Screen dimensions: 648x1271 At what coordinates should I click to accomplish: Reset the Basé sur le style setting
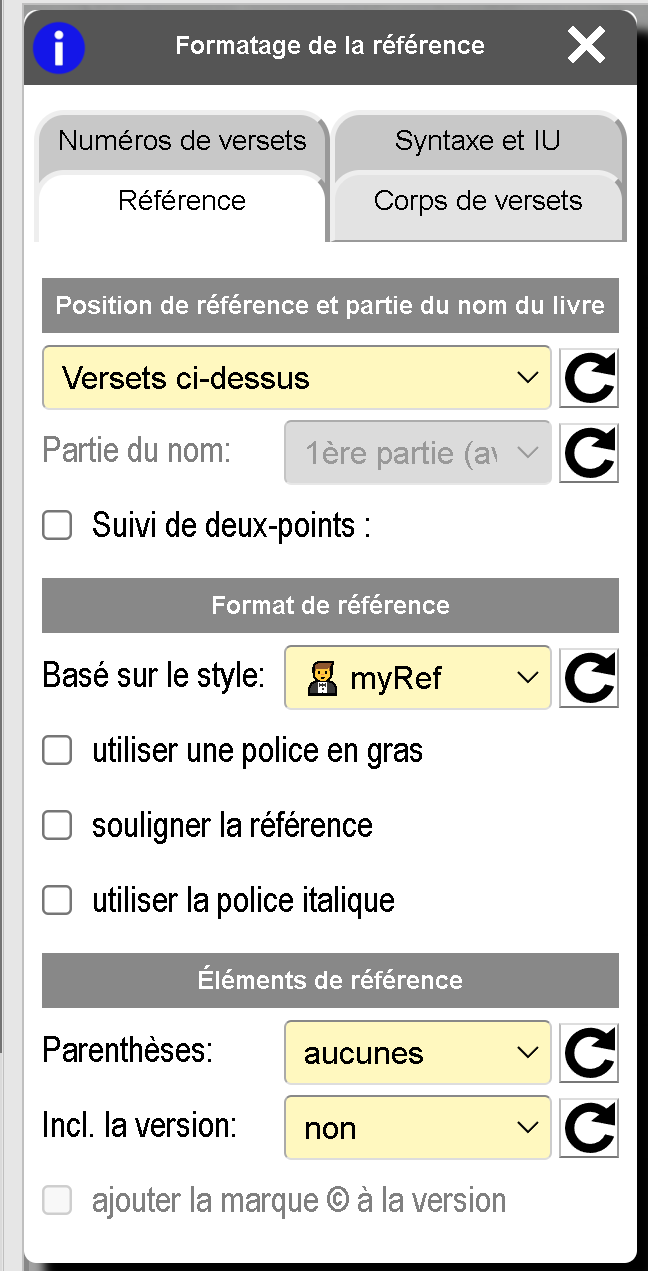[x=588, y=678]
